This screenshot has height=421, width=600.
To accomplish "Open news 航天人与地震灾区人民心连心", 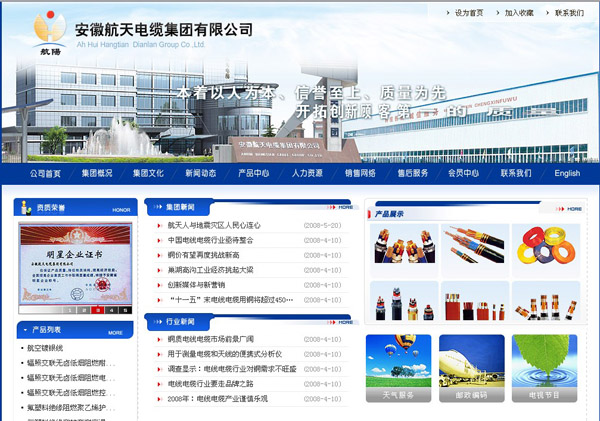I will (x=214, y=225).
